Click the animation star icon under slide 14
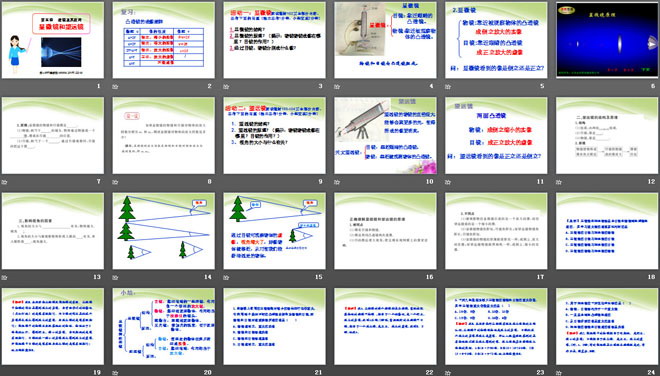 pos(115,277)
